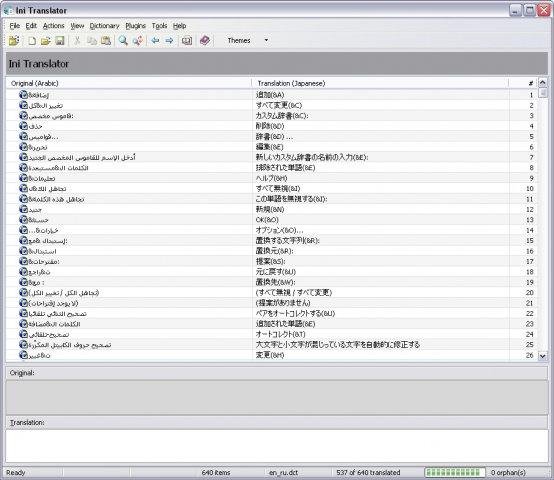Open the Actions menu
Image resolution: width=554 pixels, height=480 pixels.
(x=54, y=26)
